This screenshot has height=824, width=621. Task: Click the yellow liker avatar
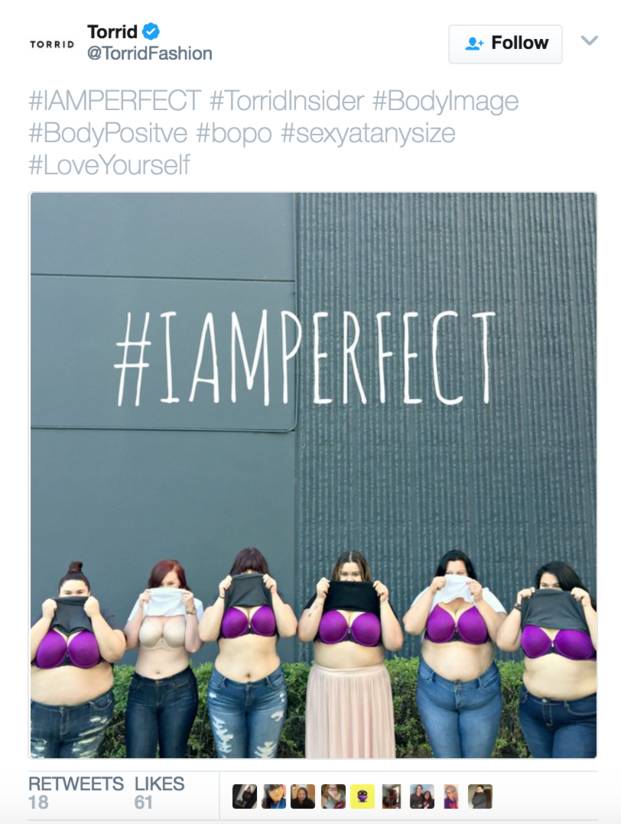(x=362, y=796)
